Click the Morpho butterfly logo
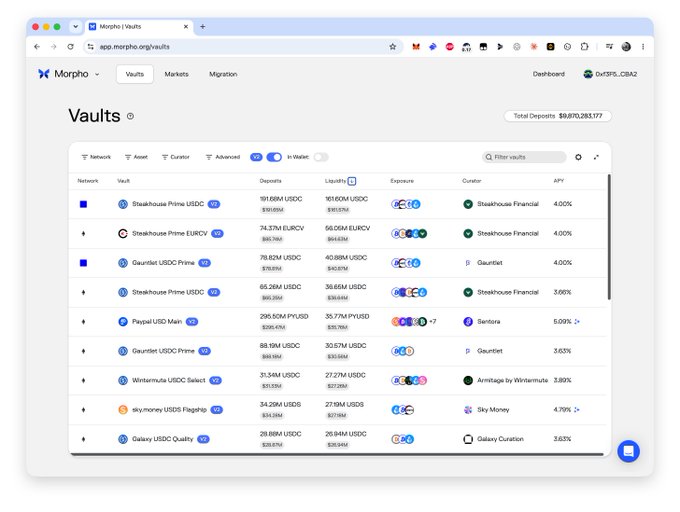The width and height of the screenshot is (680, 512). 43,74
